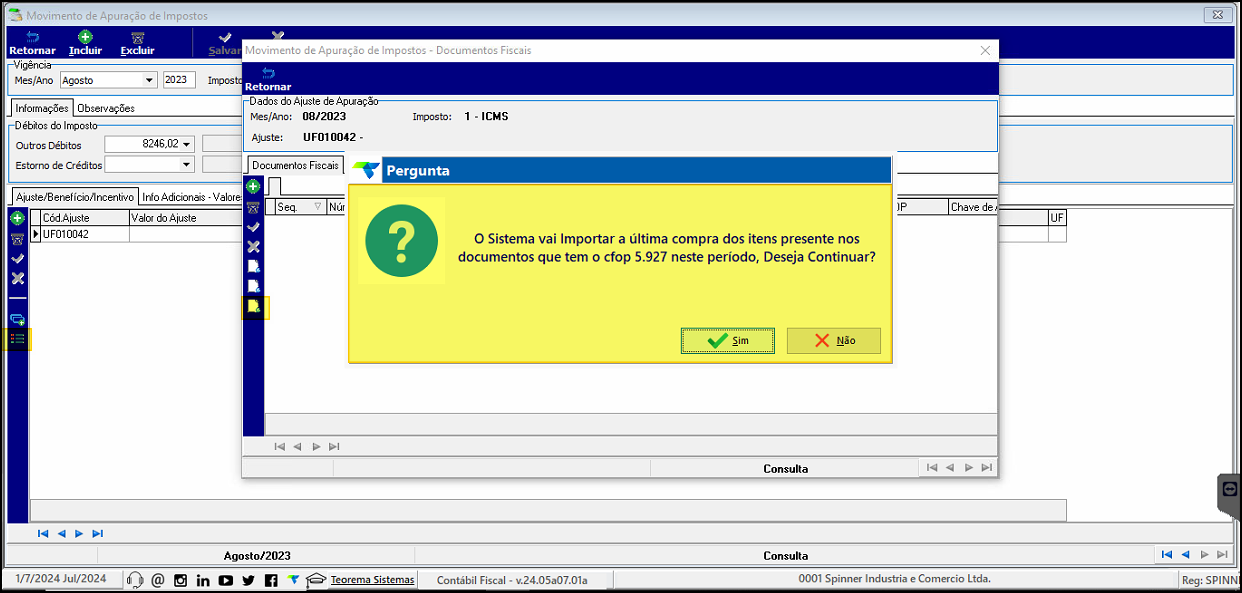Click the headset support icon in the status bar

pyautogui.click(x=135, y=580)
